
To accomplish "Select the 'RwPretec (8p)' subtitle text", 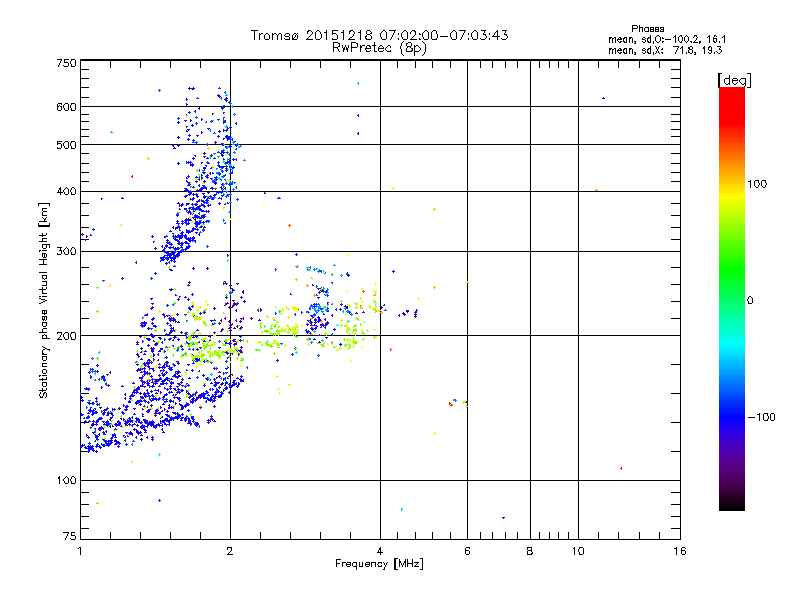I will tap(379, 48).
